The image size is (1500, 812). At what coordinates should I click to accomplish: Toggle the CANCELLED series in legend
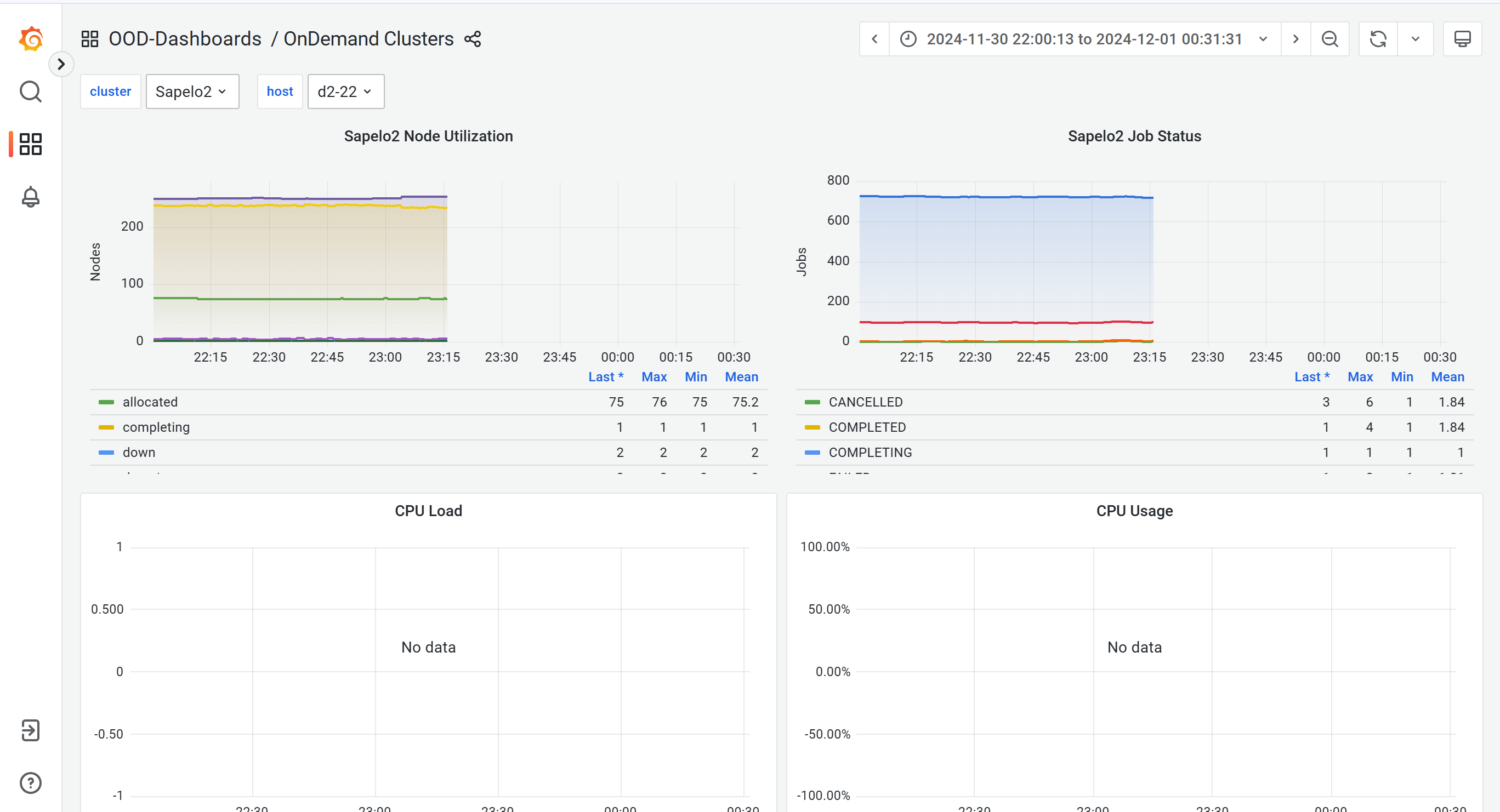tap(865, 402)
